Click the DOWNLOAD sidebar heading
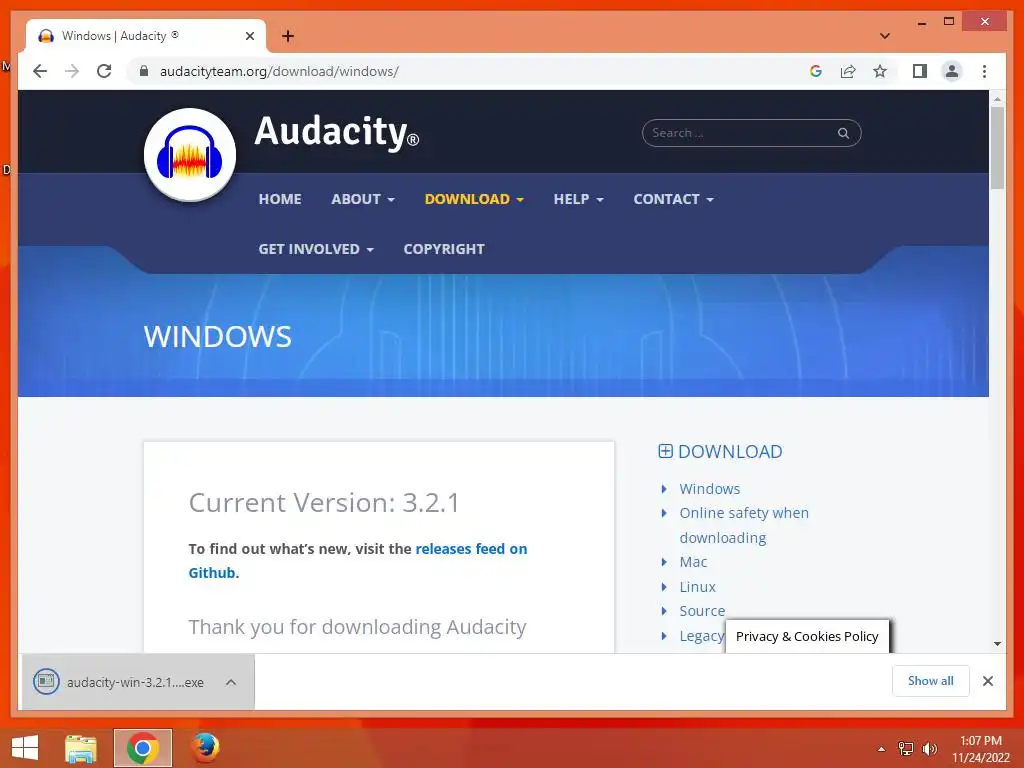Image resolution: width=1024 pixels, height=768 pixels. [x=729, y=451]
